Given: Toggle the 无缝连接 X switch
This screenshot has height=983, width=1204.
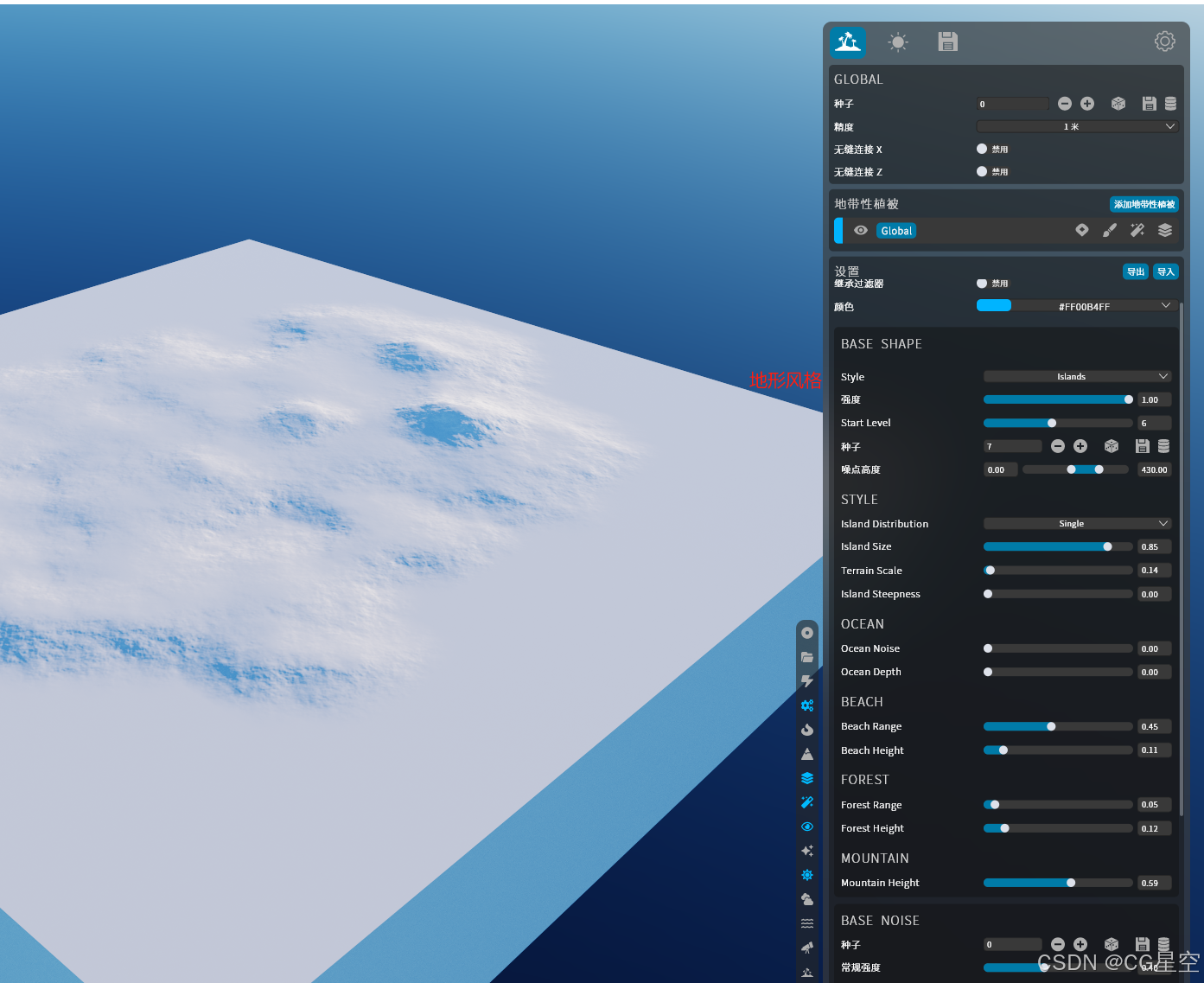Looking at the screenshot, I should tap(982, 149).
